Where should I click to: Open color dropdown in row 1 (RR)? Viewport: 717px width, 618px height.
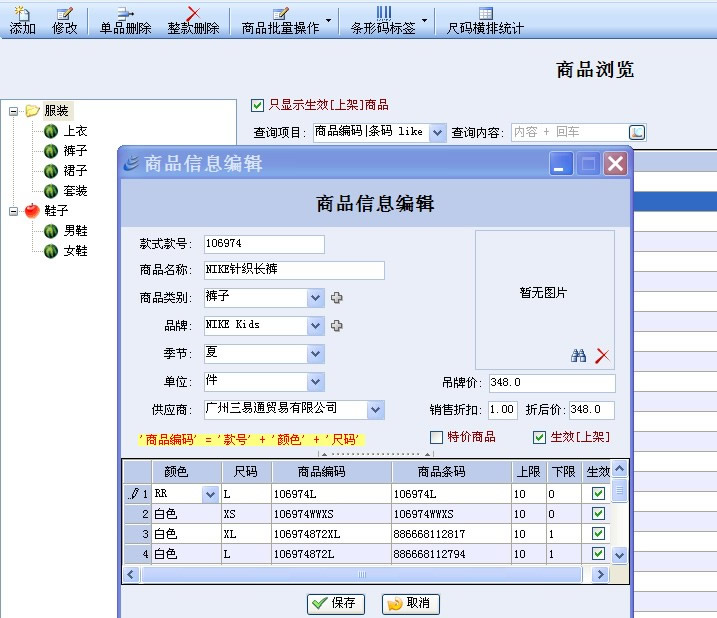(x=210, y=494)
